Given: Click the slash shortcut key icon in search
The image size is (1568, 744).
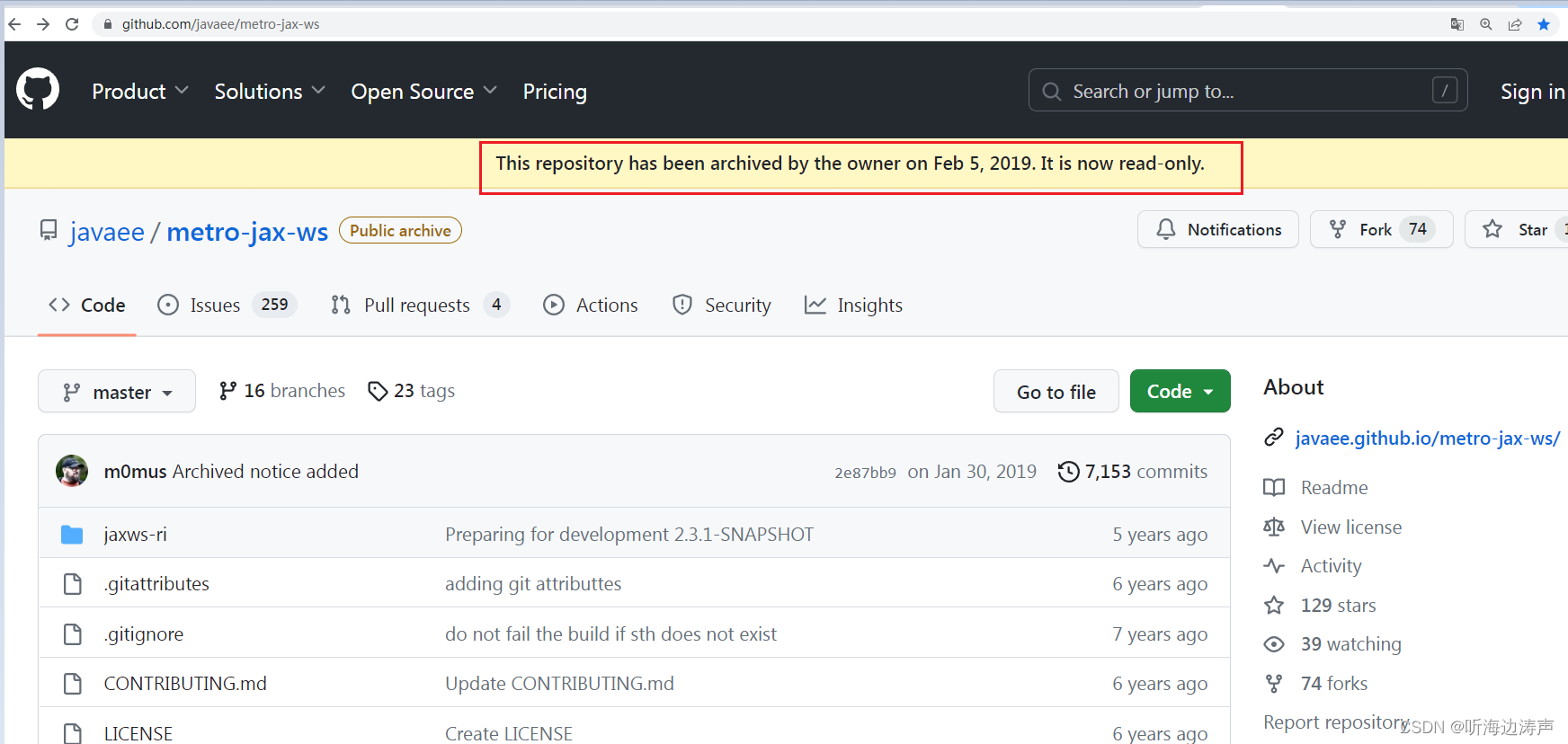Looking at the screenshot, I should (1445, 90).
